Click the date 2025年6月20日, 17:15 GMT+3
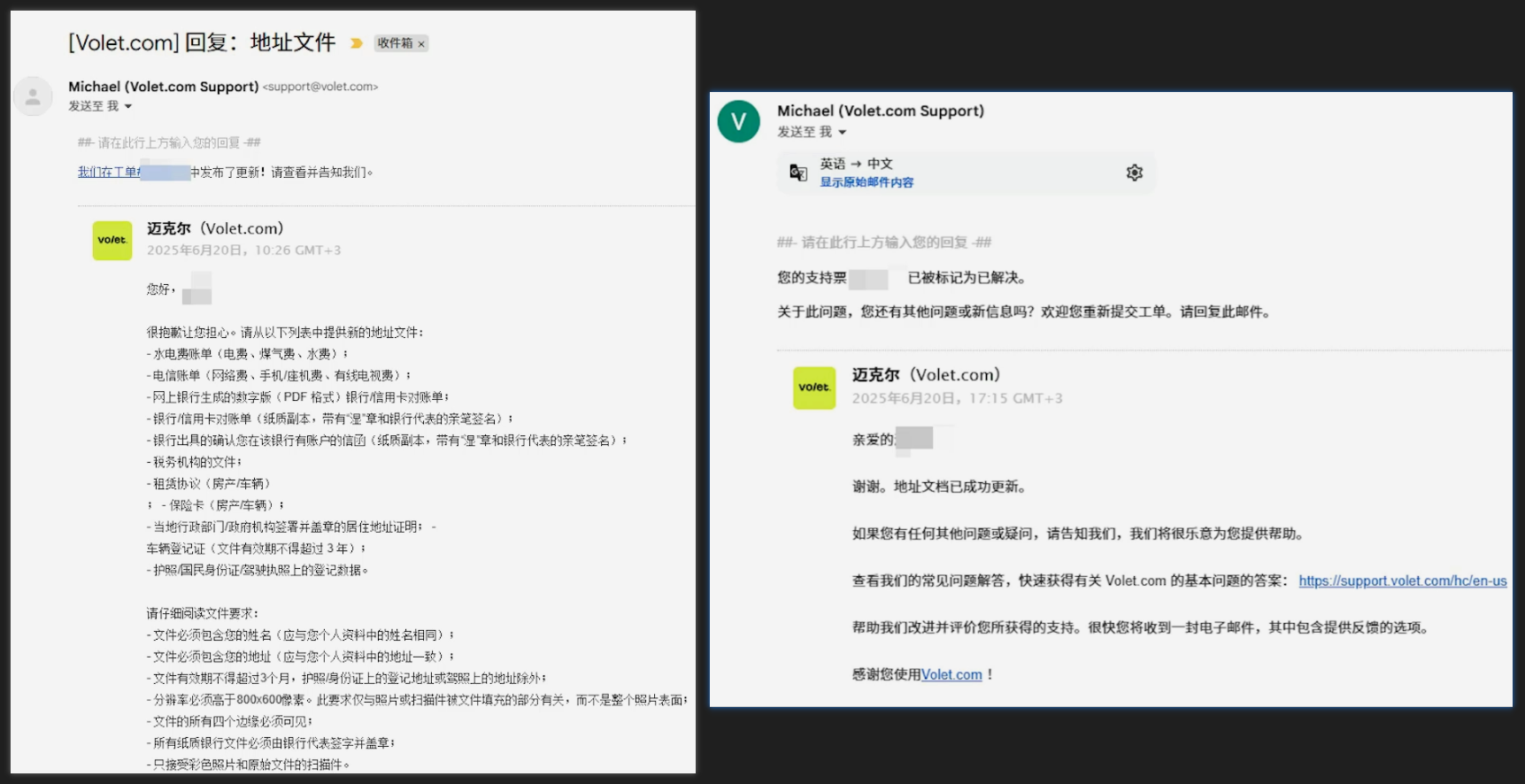Screen dimensions: 1525x784 coord(958,398)
